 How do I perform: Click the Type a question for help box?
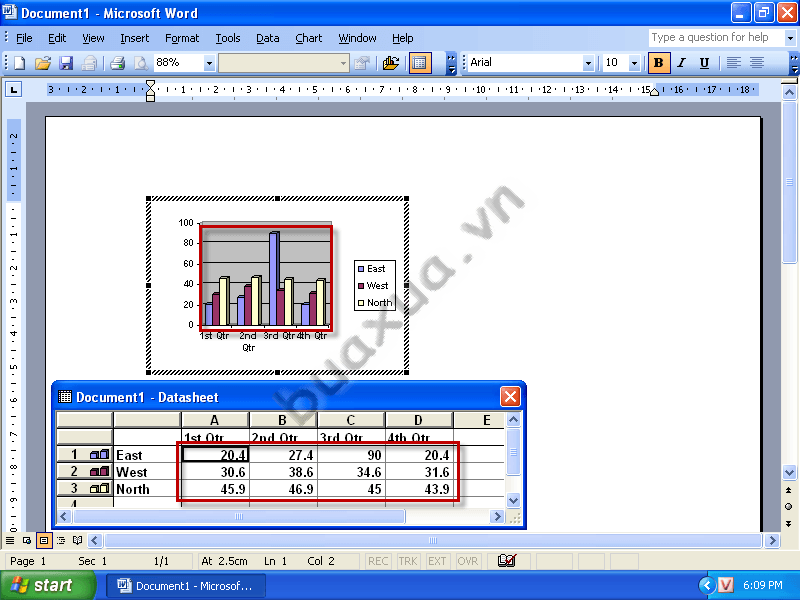click(716, 38)
